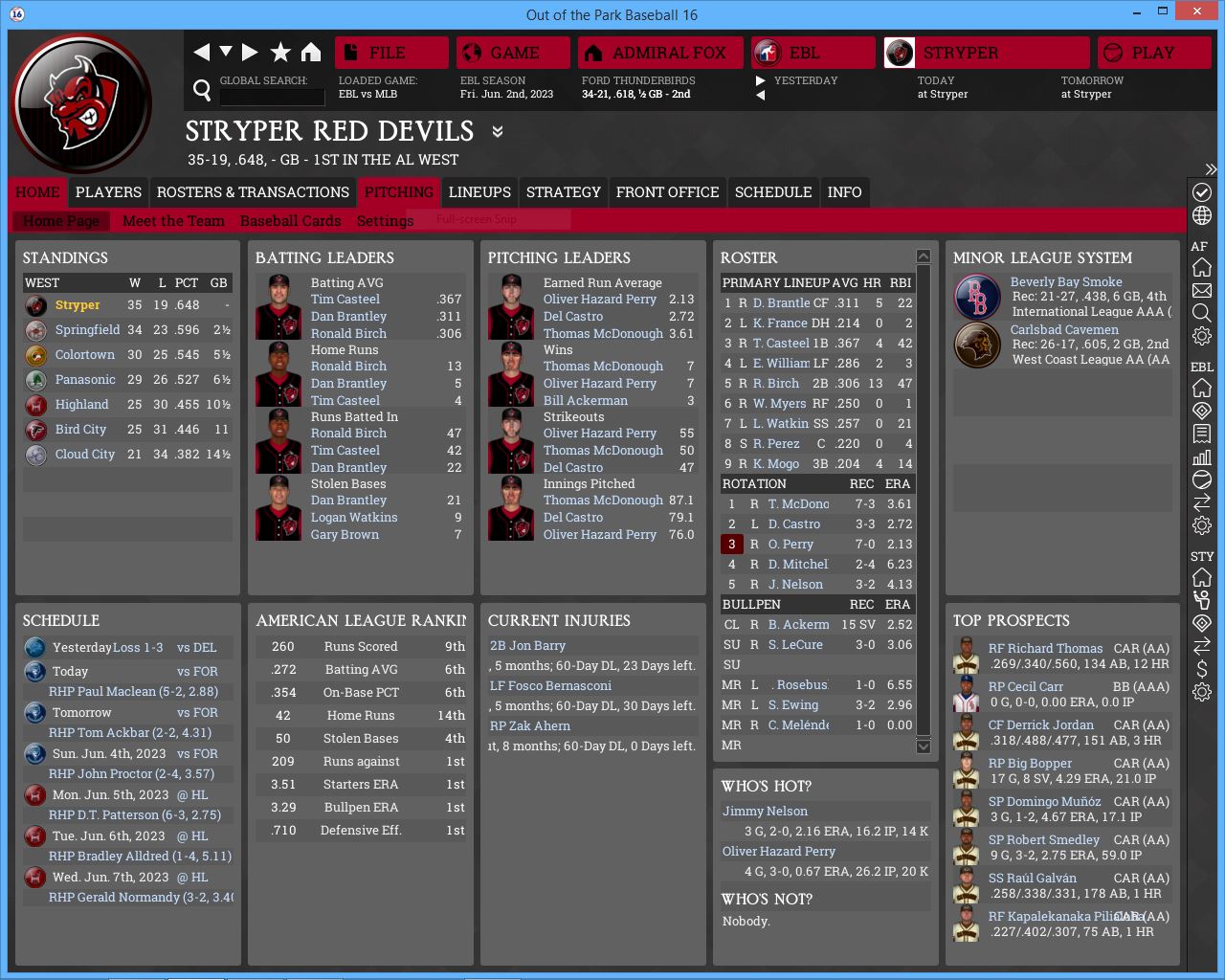Open the globe icon in the sidebar

pyautogui.click(x=1202, y=216)
